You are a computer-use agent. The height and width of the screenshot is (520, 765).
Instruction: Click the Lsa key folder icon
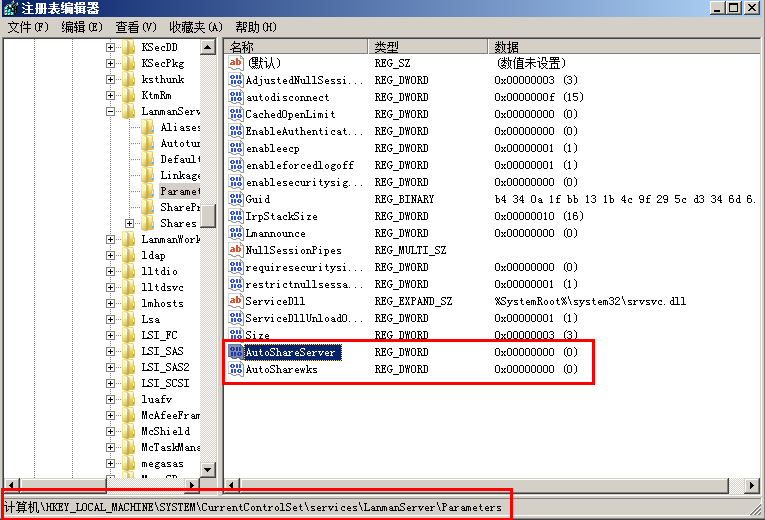tap(129, 319)
